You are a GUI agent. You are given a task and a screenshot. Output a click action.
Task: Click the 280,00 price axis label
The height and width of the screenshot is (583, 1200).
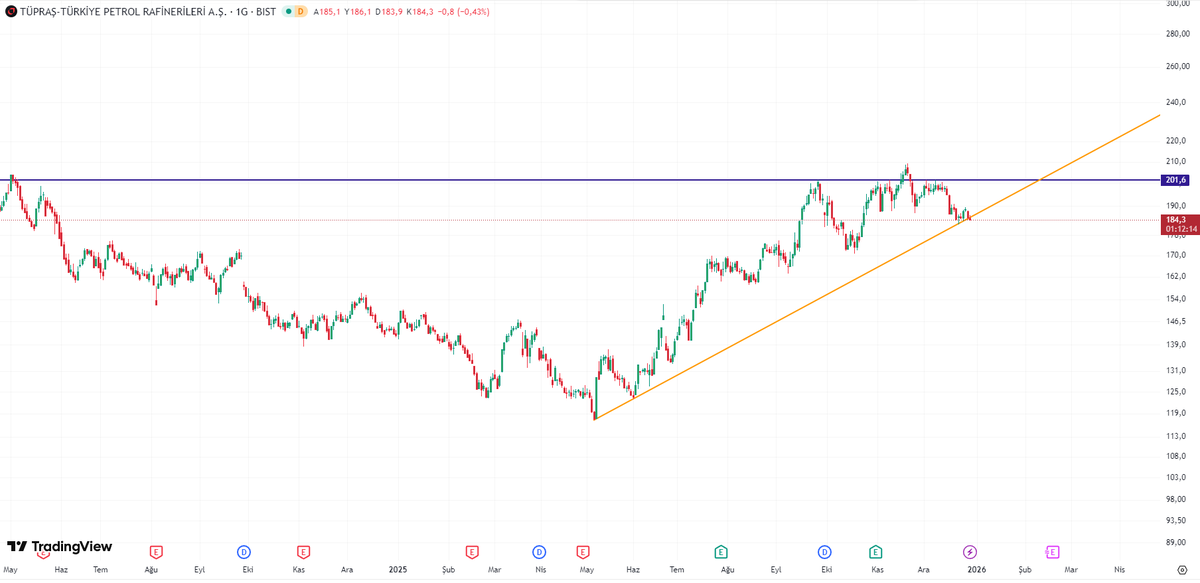1176,34
